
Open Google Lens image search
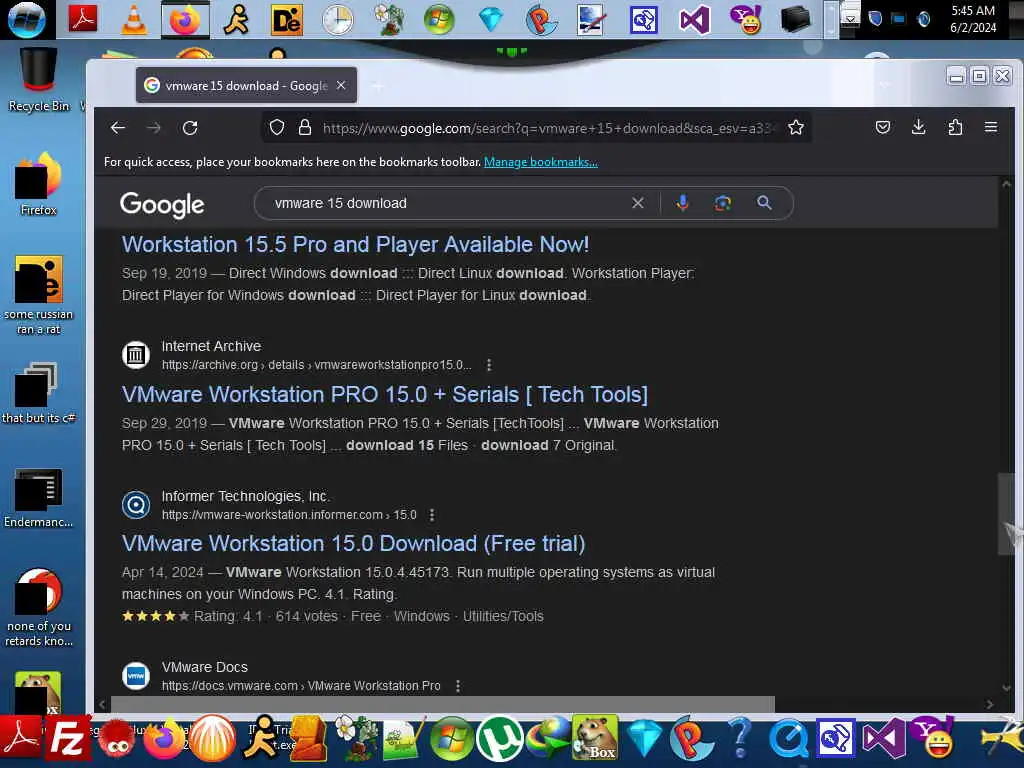pos(722,203)
